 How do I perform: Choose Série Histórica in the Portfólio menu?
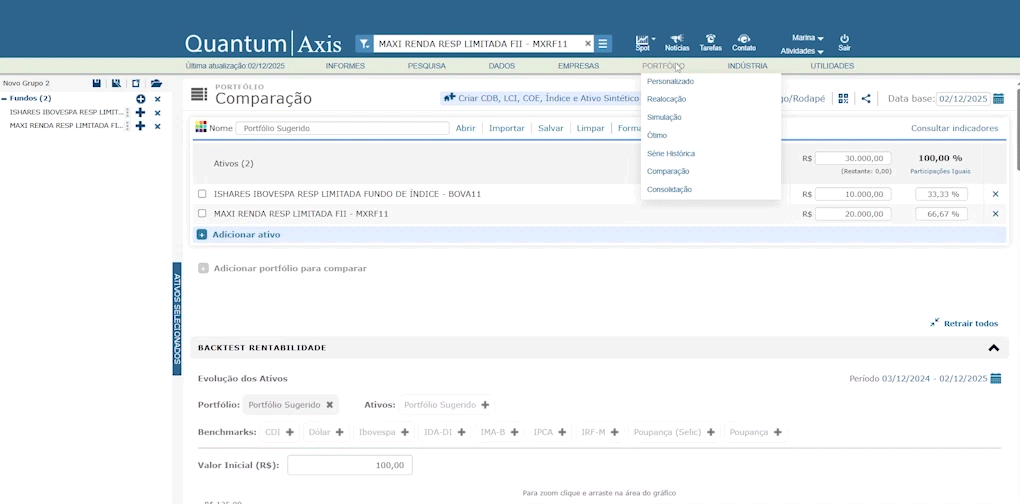670,154
